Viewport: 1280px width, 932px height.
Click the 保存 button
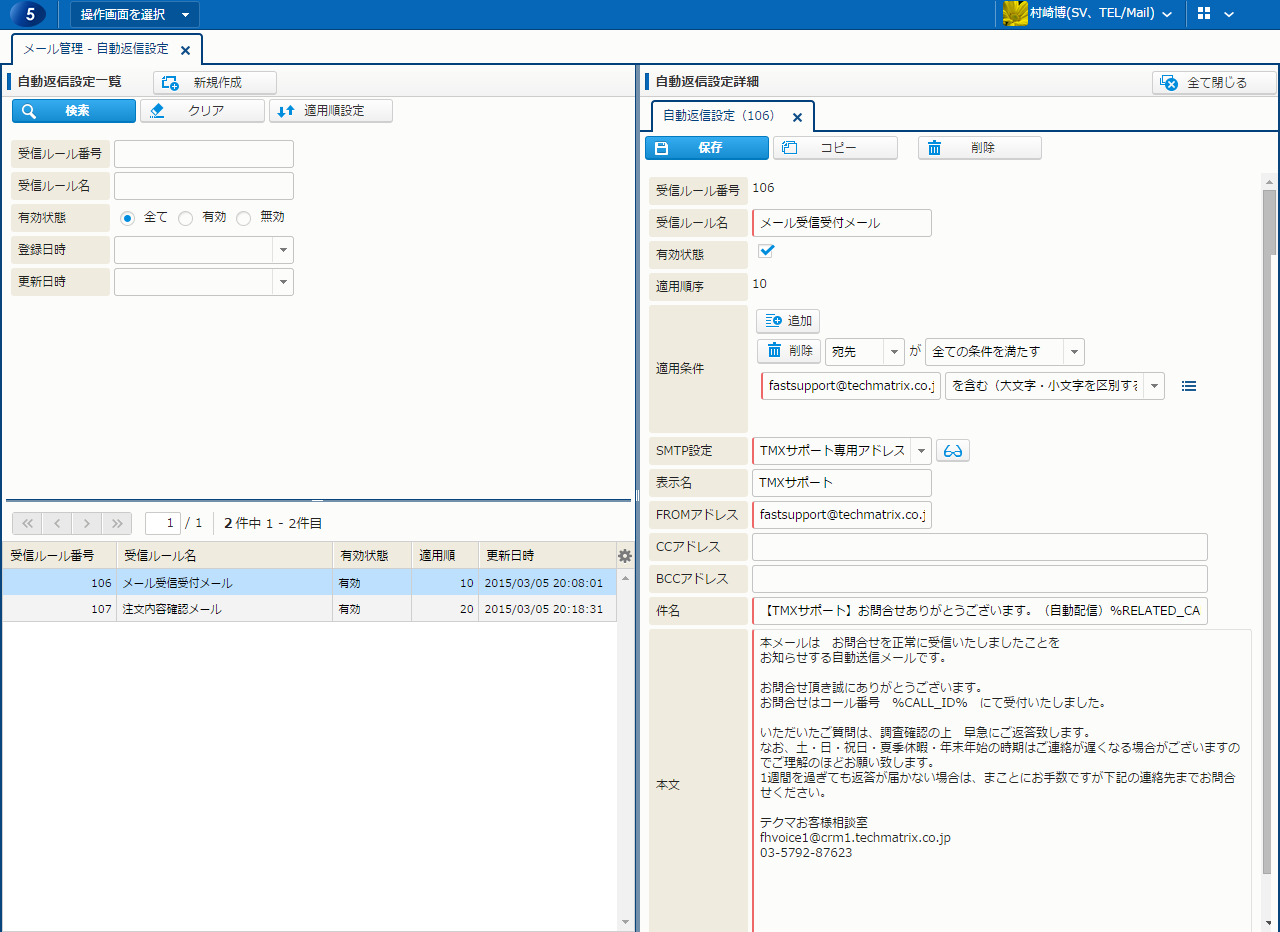pyautogui.click(x=707, y=148)
